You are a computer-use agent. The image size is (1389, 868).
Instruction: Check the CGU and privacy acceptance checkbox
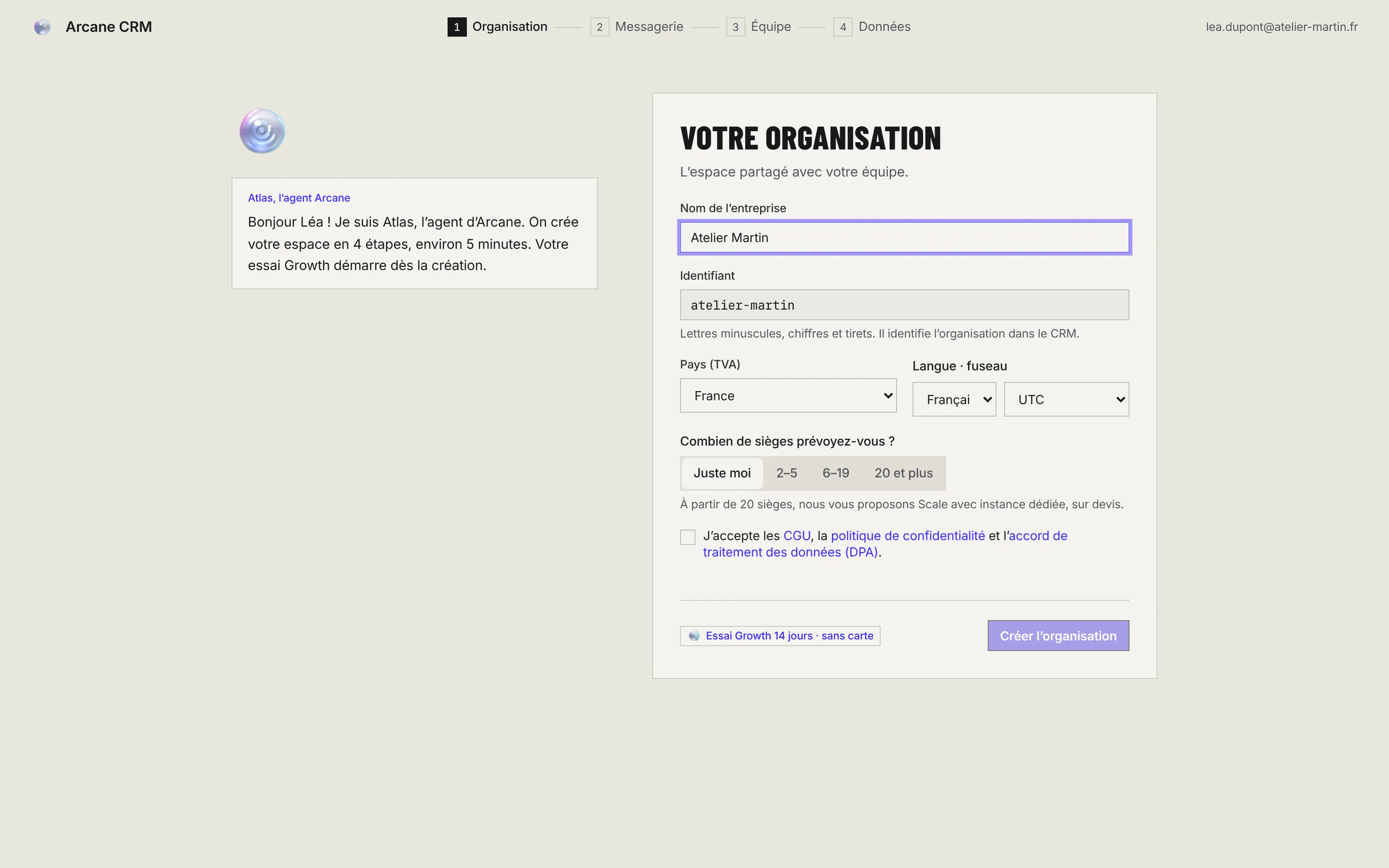coord(688,537)
